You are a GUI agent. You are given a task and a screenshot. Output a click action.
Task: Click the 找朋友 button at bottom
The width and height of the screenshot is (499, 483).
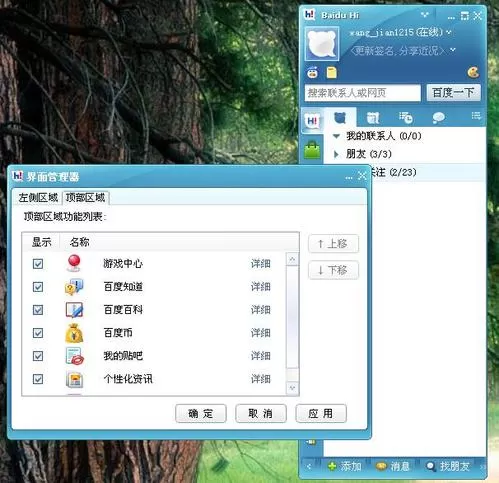tap(448, 466)
